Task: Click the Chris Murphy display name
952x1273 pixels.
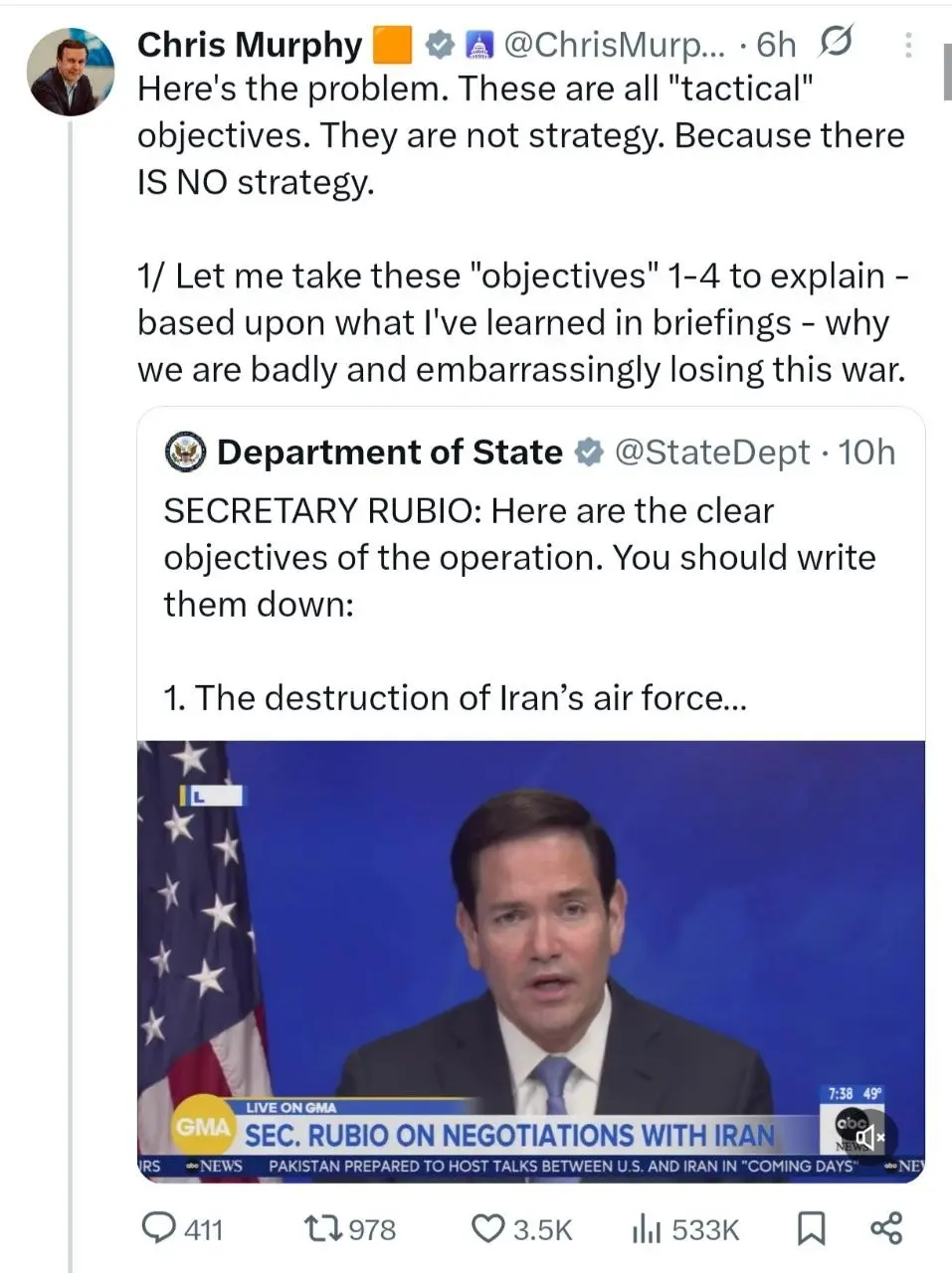Action: (x=250, y=45)
